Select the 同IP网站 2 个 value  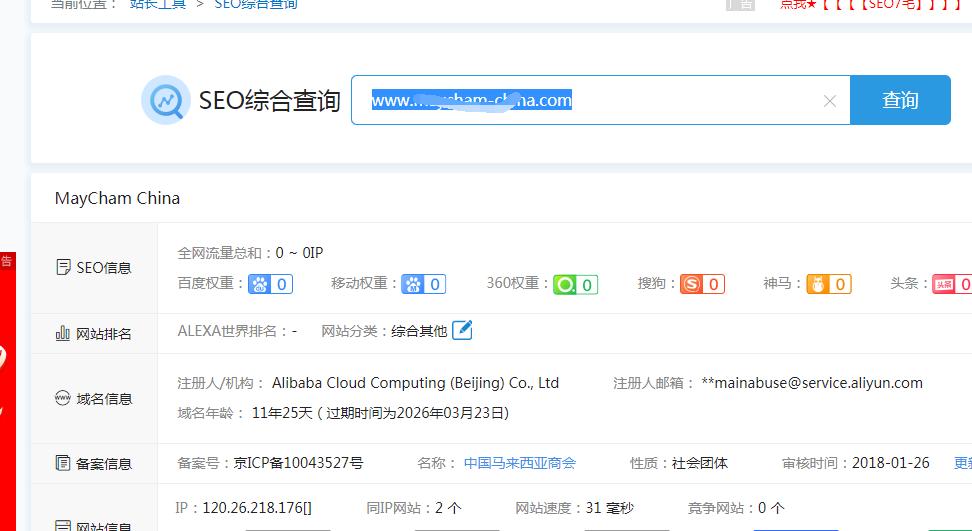tap(448, 508)
